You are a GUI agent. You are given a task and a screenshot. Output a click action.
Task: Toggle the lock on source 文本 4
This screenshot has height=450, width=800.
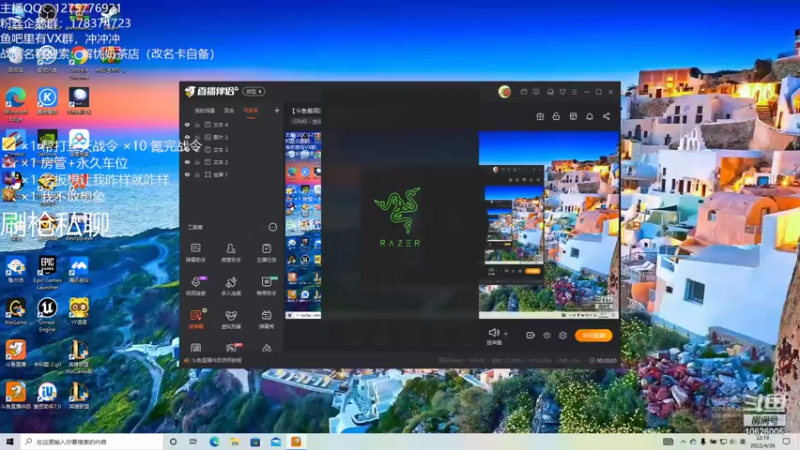pyautogui.click(x=197, y=124)
